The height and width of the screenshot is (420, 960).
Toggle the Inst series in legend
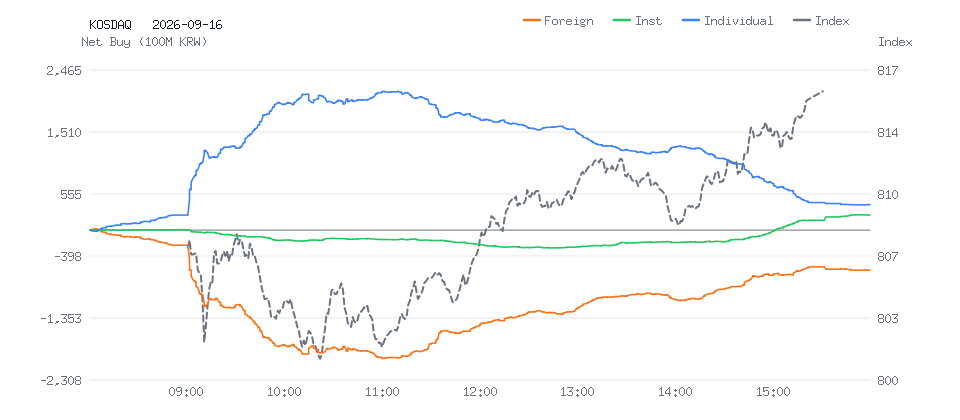[637, 21]
